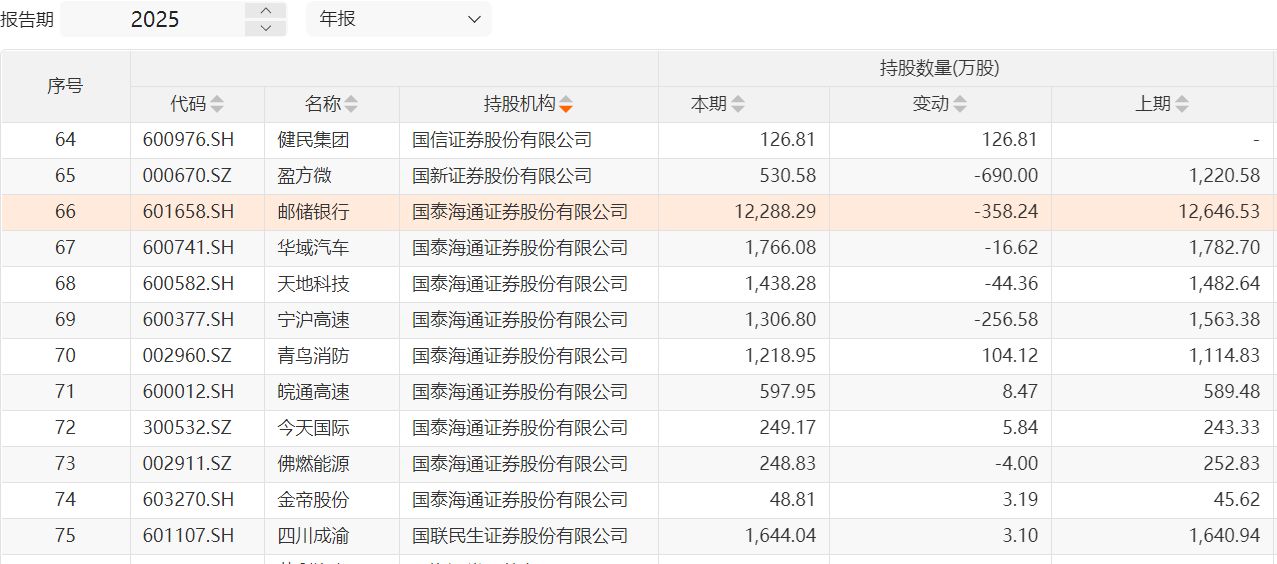Select the 天地科技 stock name
The height and width of the screenshot is (564, 1277).
[x=314, y=284]
